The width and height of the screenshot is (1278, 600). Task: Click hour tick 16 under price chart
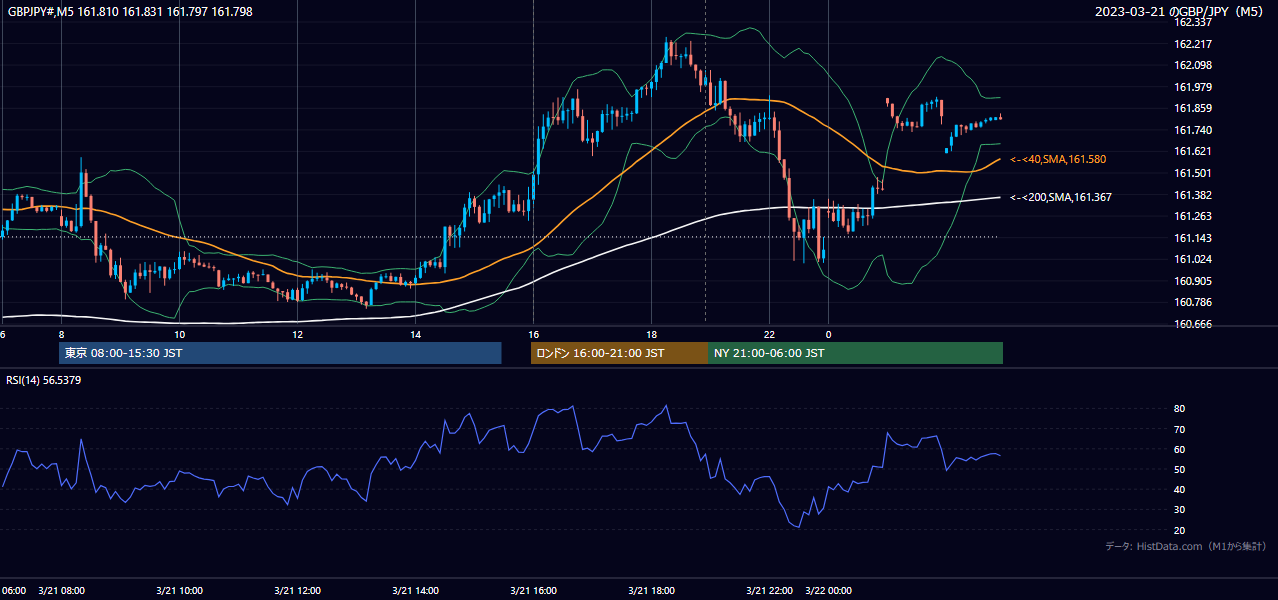[x=533, y=334]
